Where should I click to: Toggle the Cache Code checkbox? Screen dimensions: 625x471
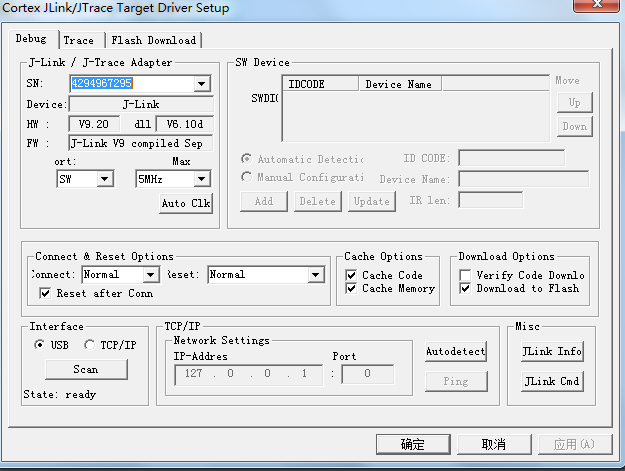pyautogui.click(x=351, y=275)
